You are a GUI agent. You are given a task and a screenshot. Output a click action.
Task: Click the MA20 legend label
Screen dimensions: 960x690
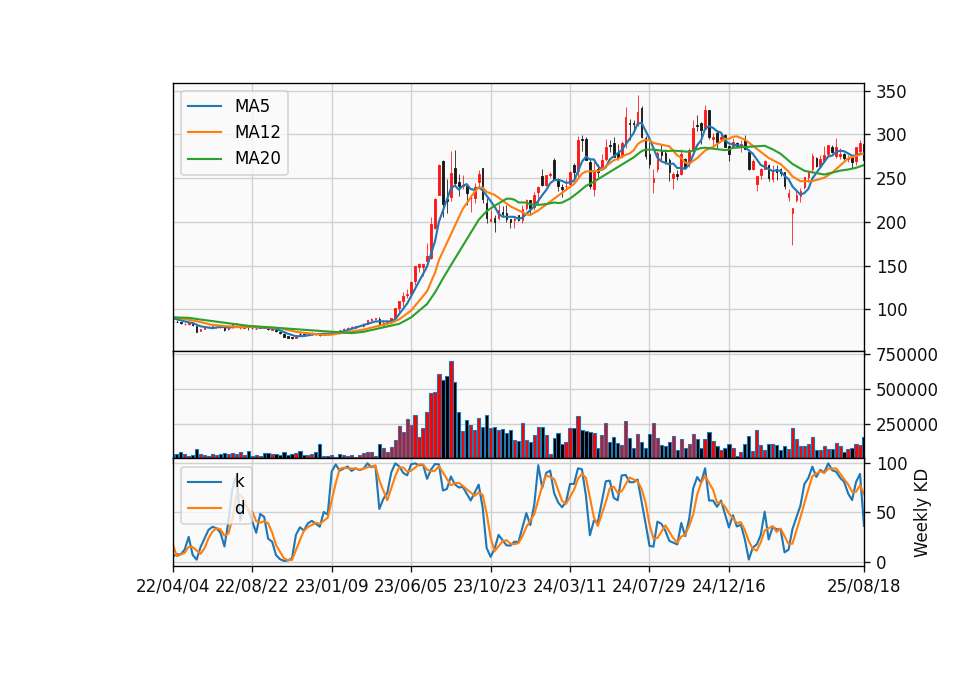pyautogui.click(x=257, y=158)
